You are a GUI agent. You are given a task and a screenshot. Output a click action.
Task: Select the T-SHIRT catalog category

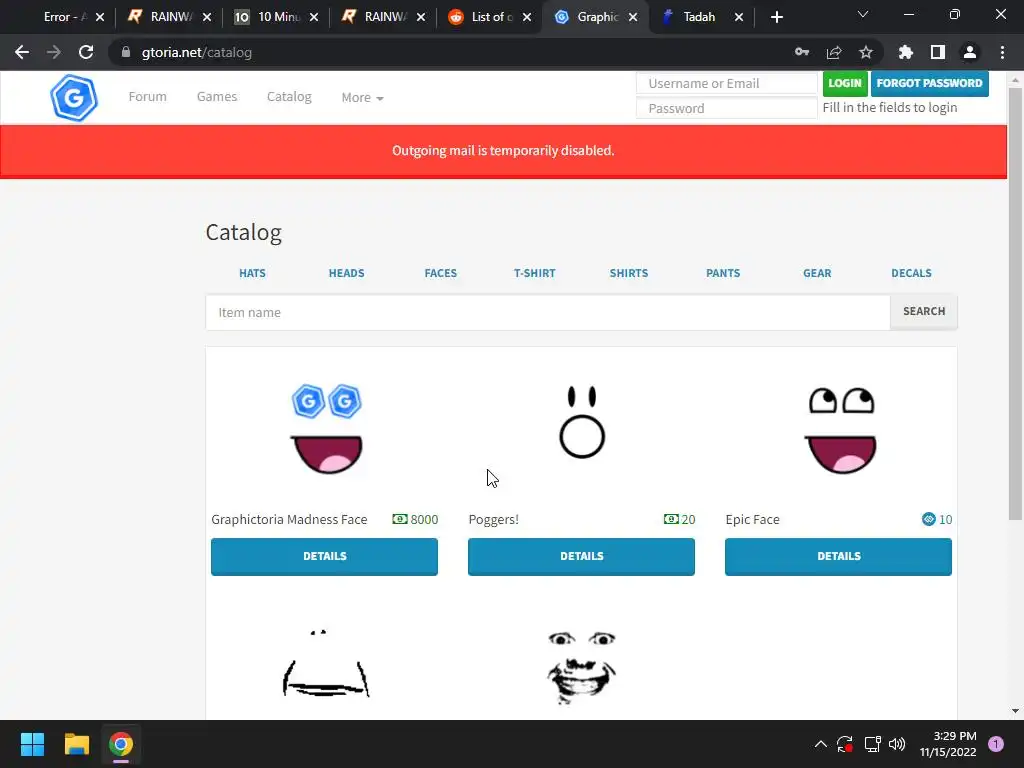pos(534,273)
